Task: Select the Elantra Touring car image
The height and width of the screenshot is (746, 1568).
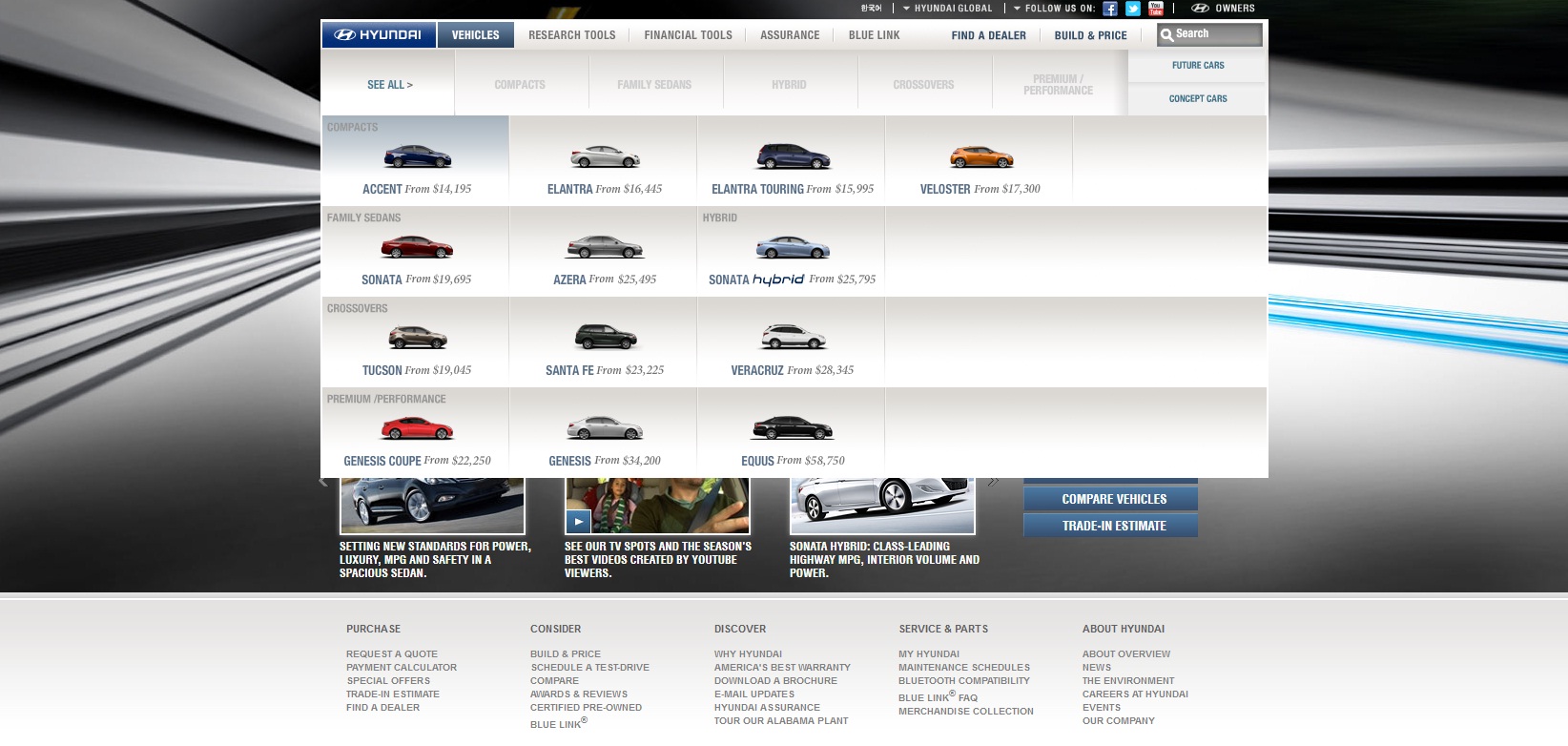Action: (794, 156)
